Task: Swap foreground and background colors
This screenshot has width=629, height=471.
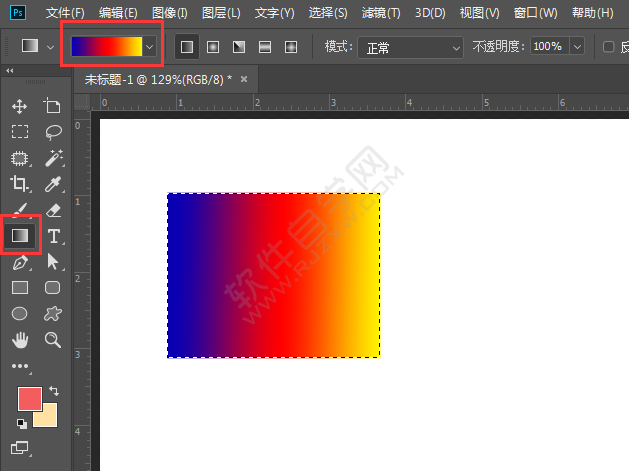Action: tap(54, 390)
